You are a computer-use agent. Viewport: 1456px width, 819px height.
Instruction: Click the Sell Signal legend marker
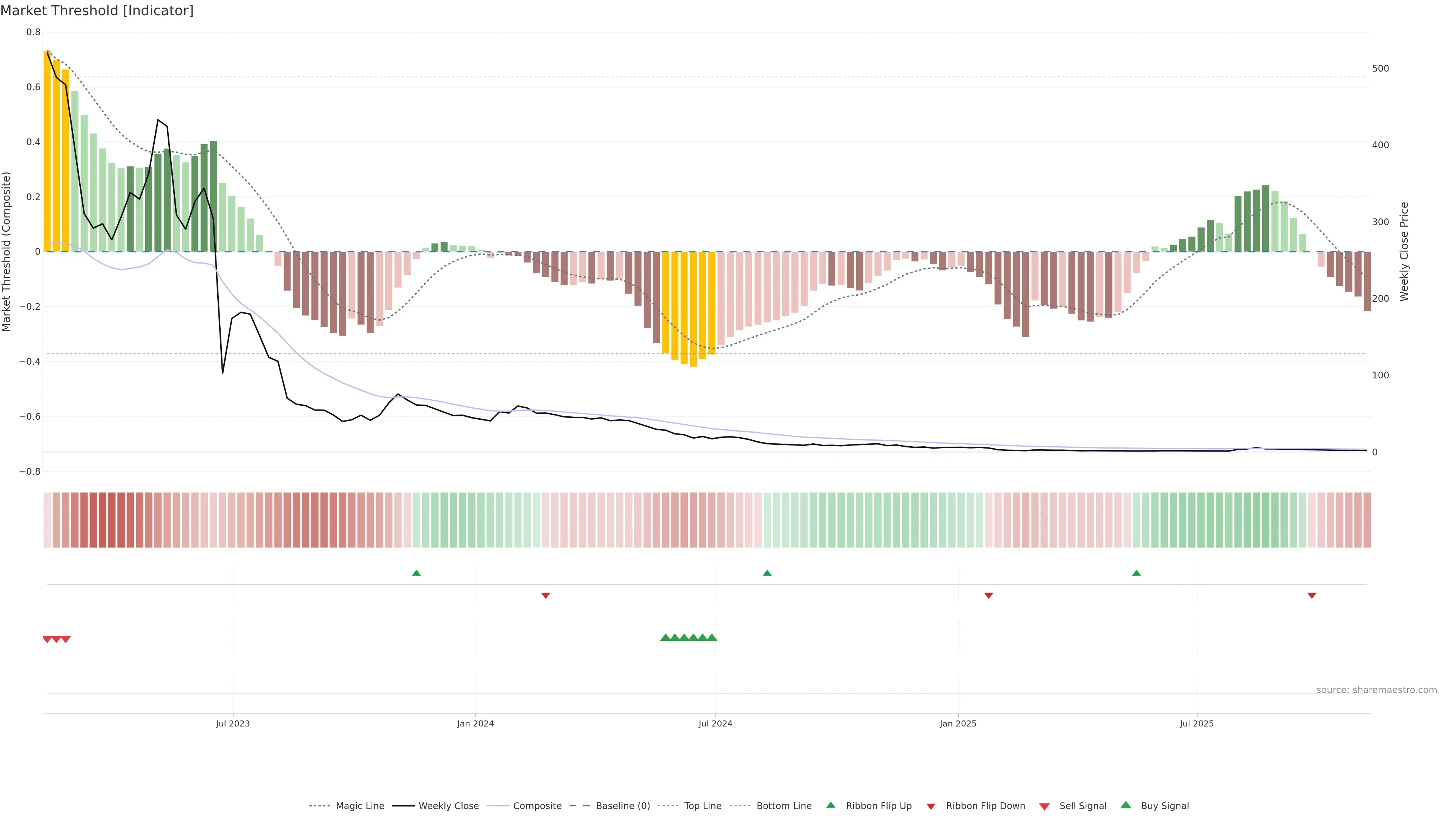(1045, 806)
